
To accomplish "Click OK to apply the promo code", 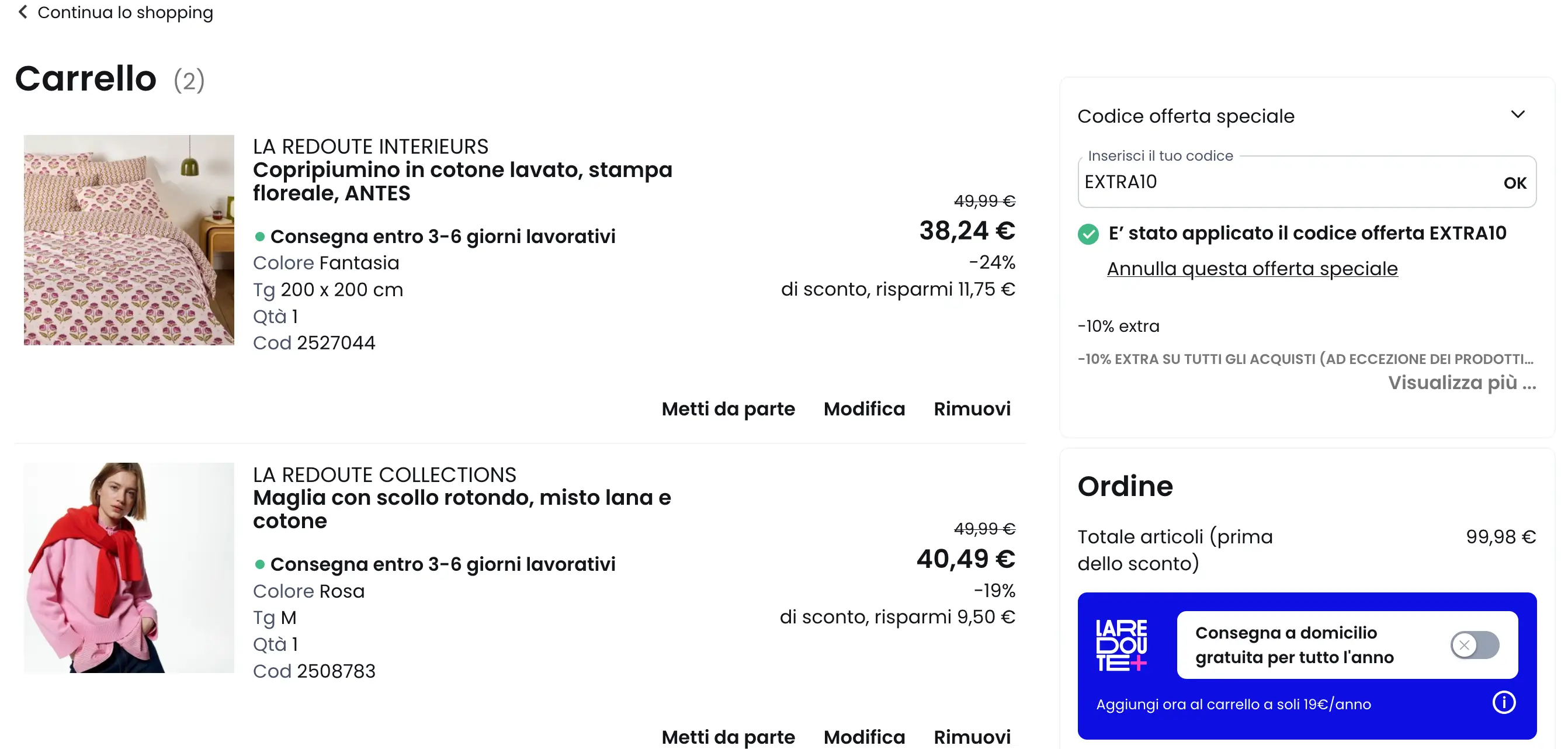I will pyautogui.click(x=1514, y=183).
